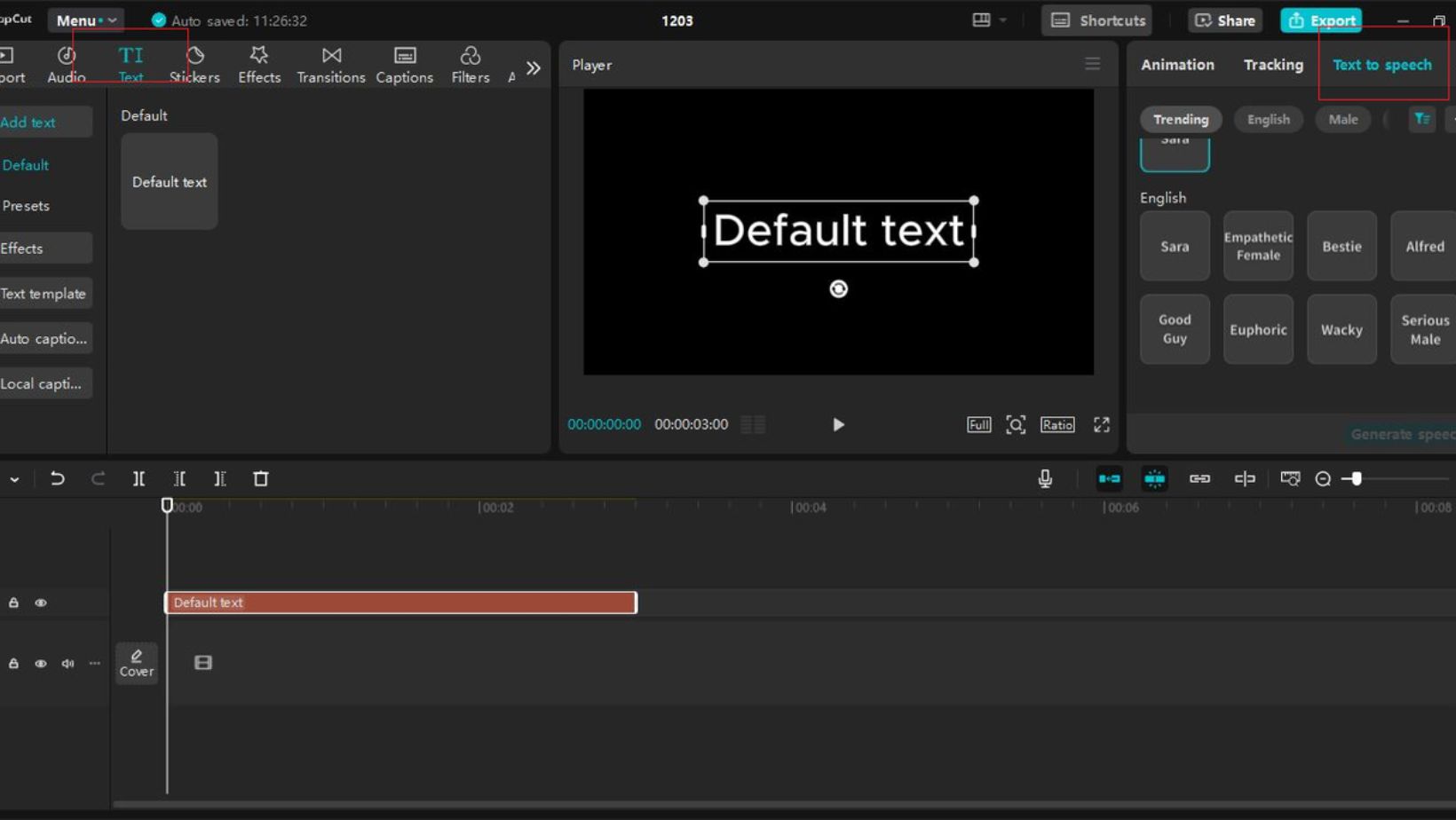Open the Effects panel
The image size is (1456, 820).
pos(259,65)
